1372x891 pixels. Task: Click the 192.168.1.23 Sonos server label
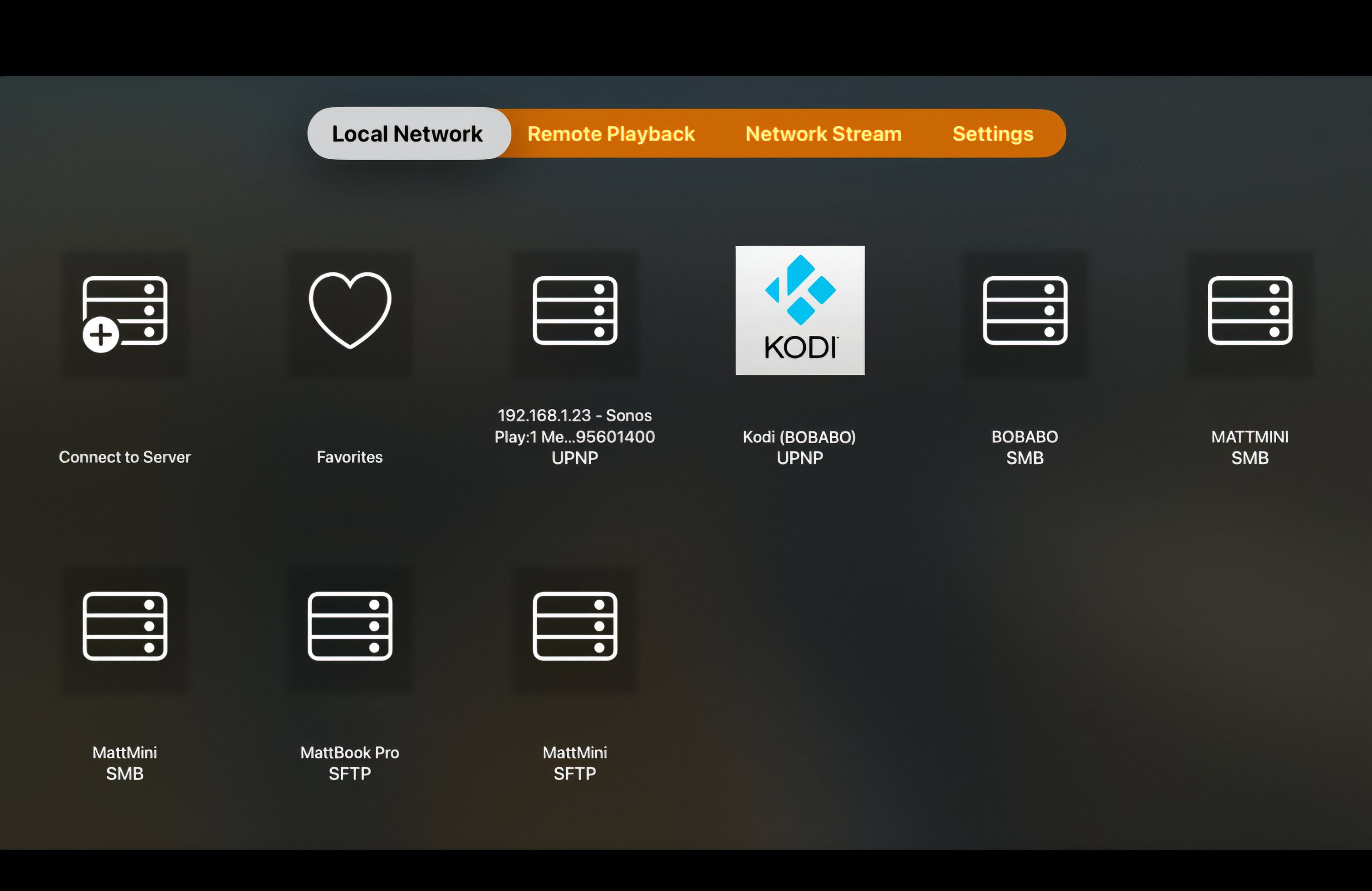tap(575, 437)
